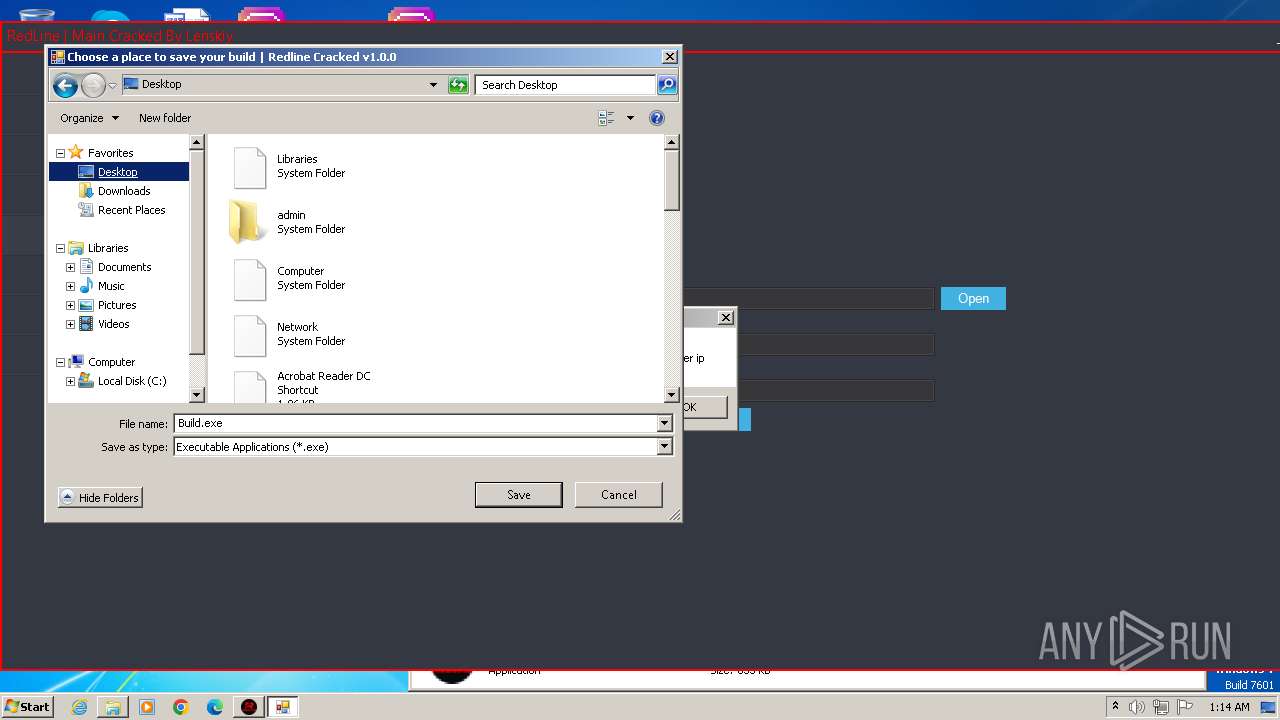Show hidden tray icons arrow
Screen dimensions: 1280x720
pos(1115,706)
